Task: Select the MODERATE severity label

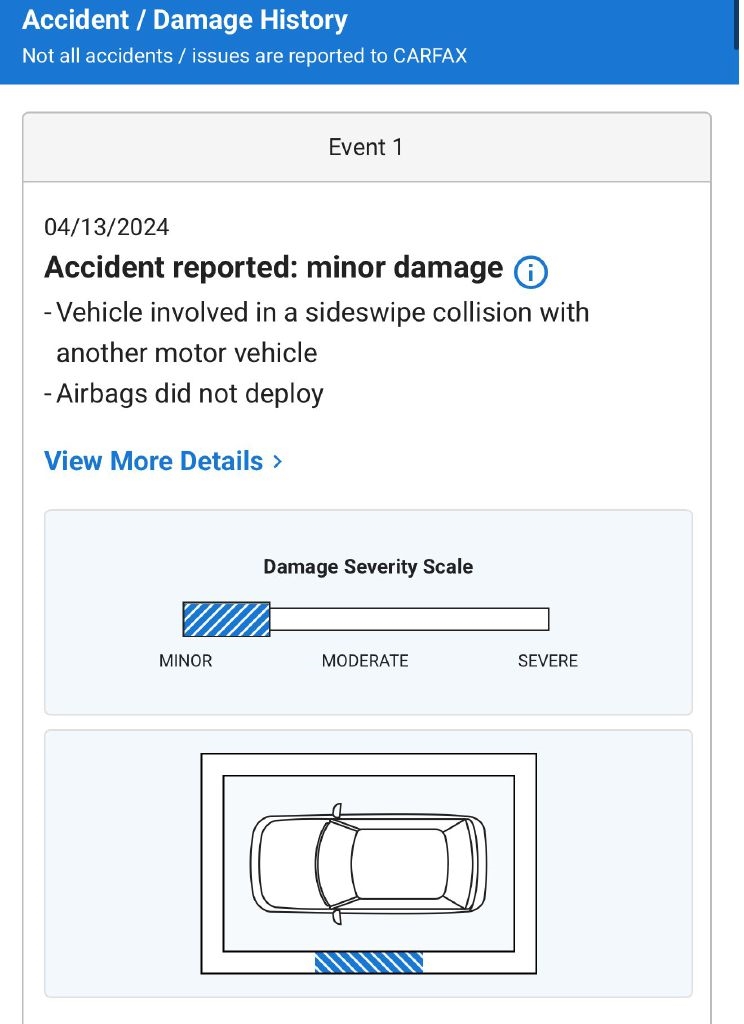Action: click(365, 661)
